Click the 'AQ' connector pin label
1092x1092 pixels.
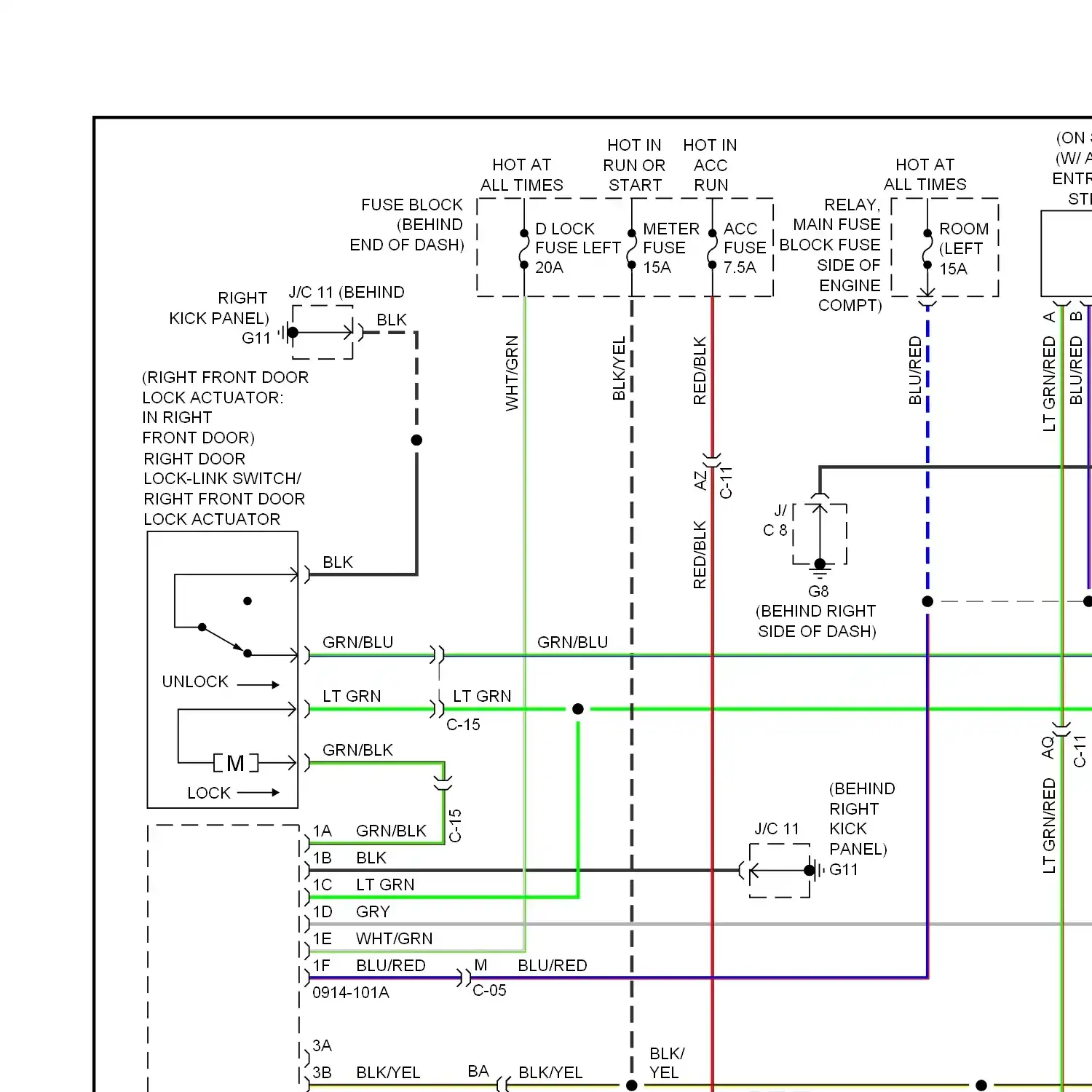1048,747
